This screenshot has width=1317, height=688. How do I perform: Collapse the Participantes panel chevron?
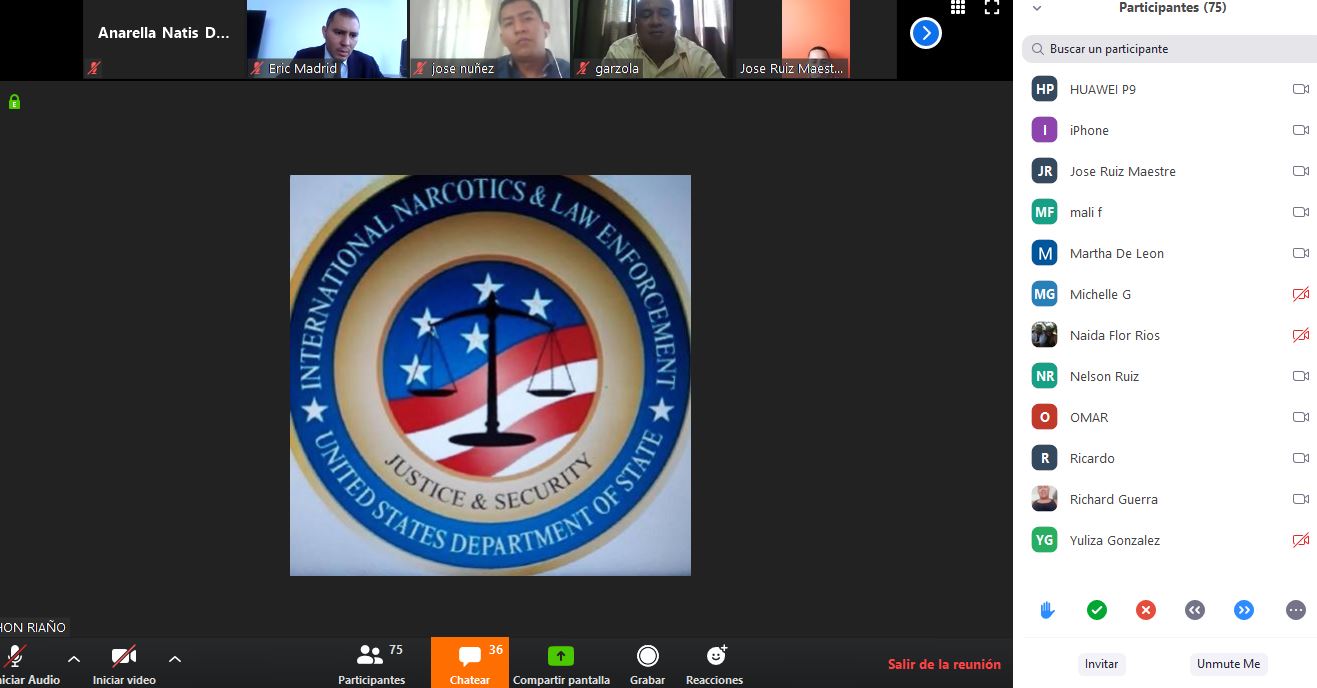click(x=1037, y=8)
